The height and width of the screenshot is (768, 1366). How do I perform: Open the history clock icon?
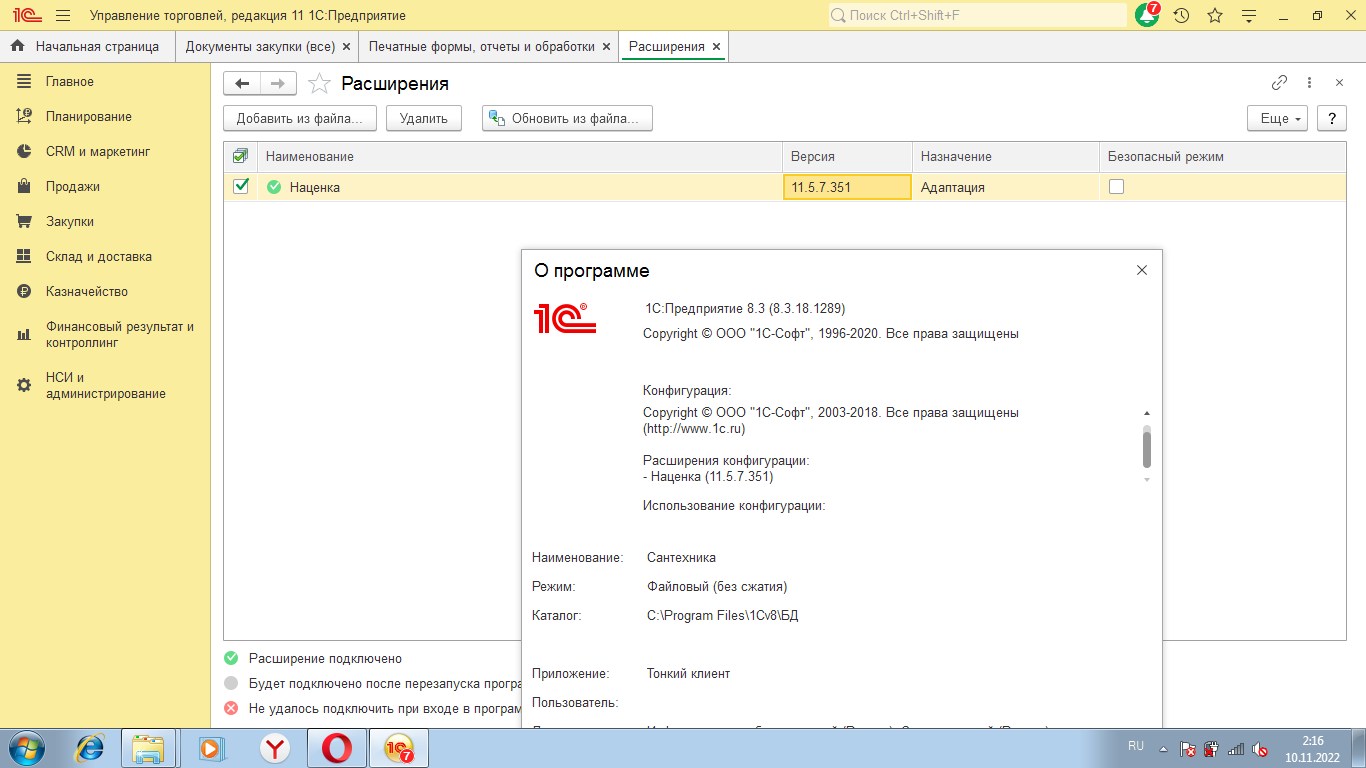(x=1181, y=16)
